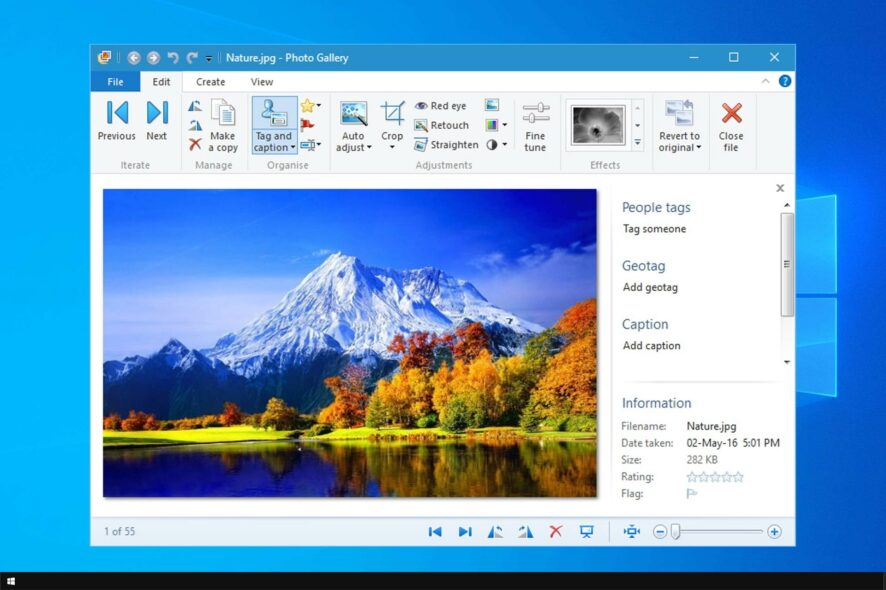Screen dimensions: 886x590
Task: Customize the Quick Access Toolbar dropdown
Action: coord(209,58)
